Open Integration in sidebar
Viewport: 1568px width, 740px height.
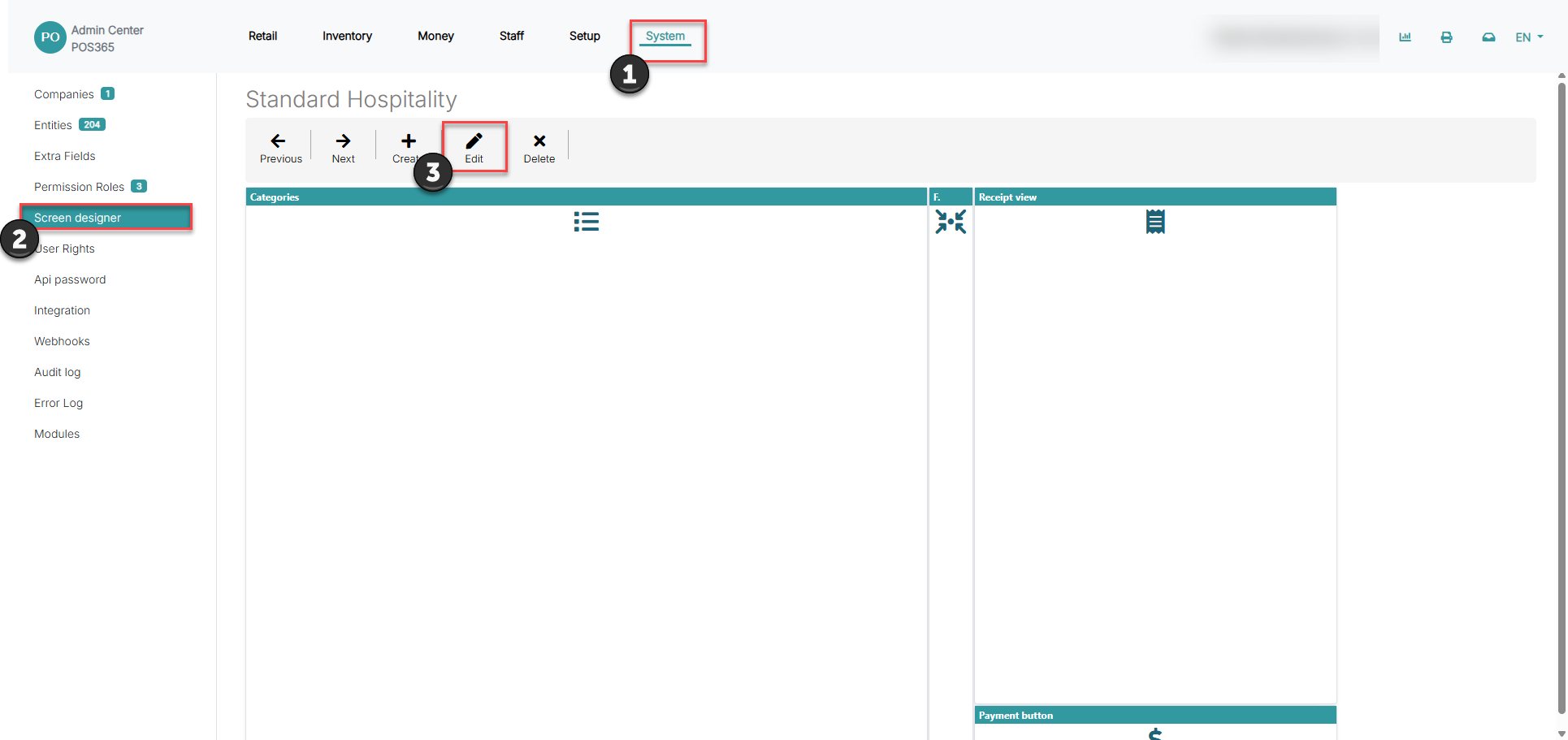tap(62, 310)
